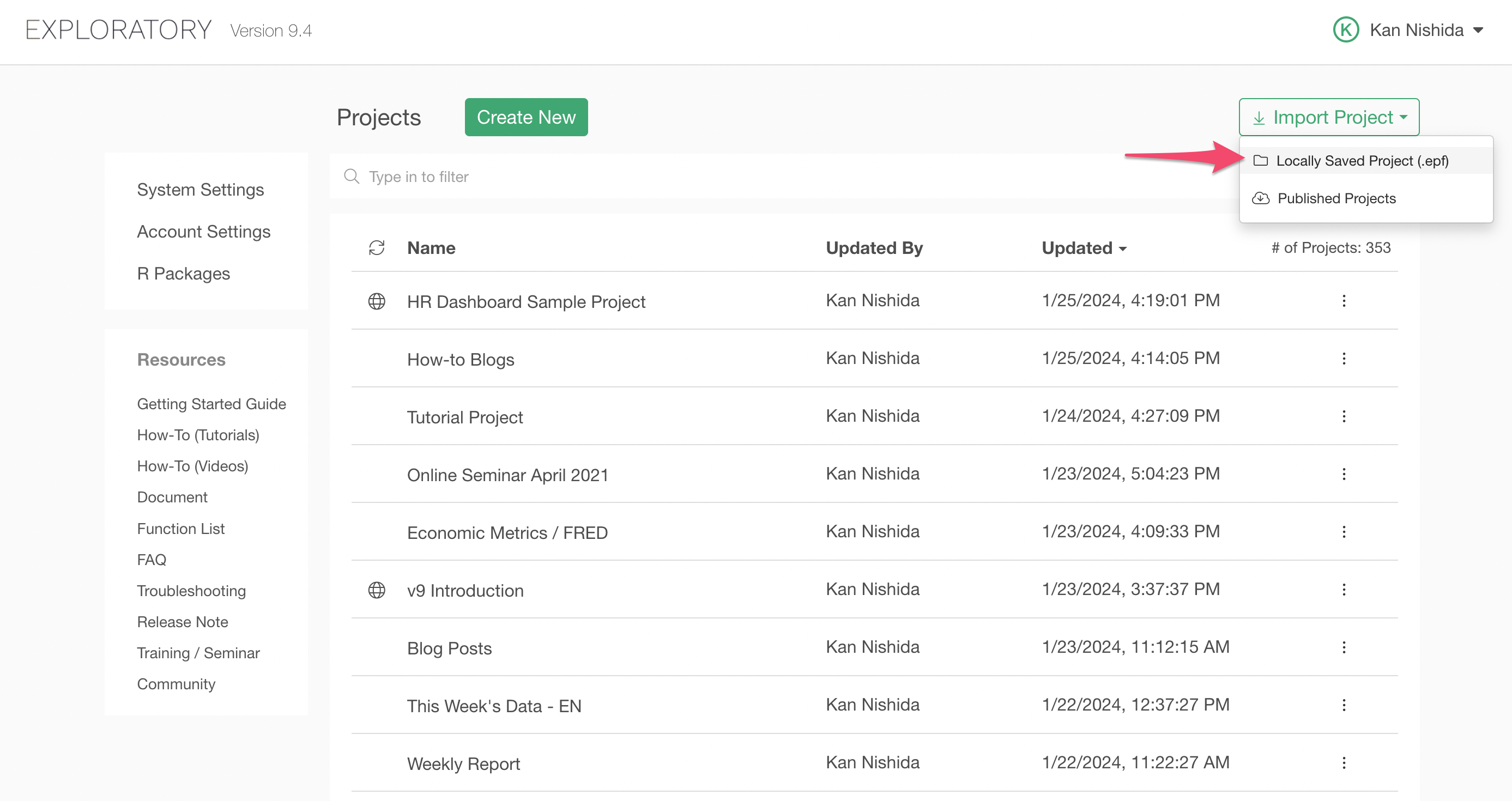Screen dimensions: 1512x801
Task: Click the K user avatar icon
Action: (1345, 30)
